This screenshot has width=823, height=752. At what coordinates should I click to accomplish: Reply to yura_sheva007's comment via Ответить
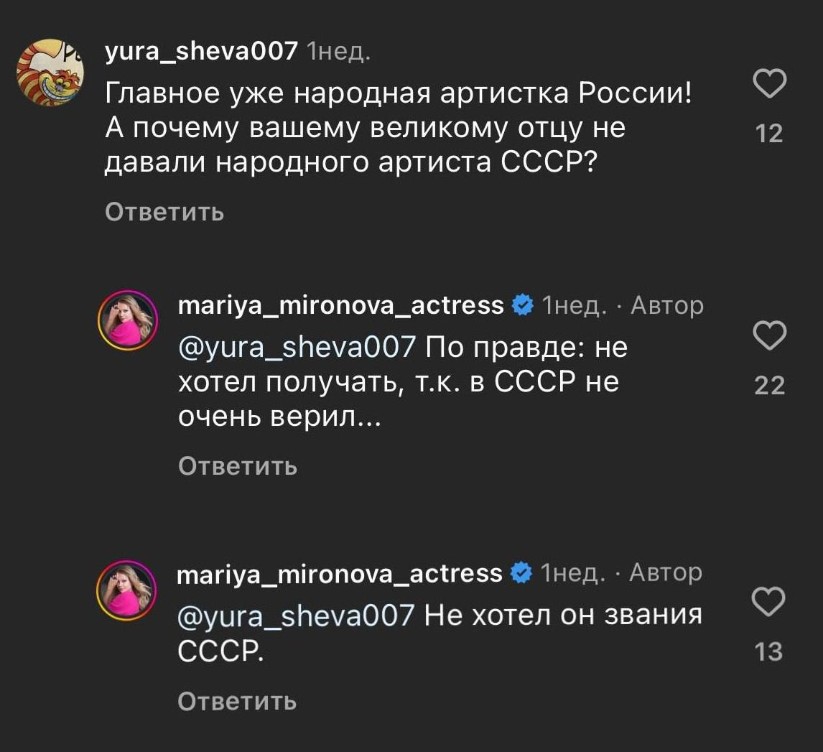[x=163, y=211]
